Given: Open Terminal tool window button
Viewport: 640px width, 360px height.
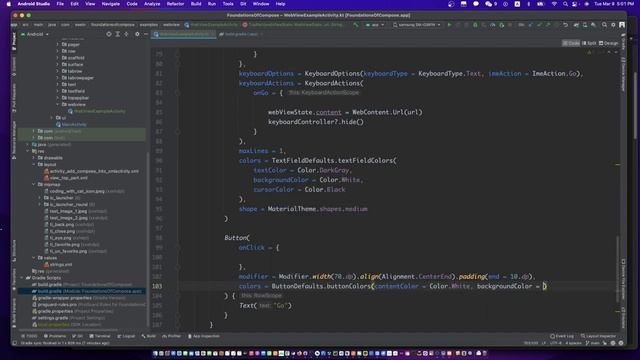Looking at the screenshot, I should click(x=100, y=336).
